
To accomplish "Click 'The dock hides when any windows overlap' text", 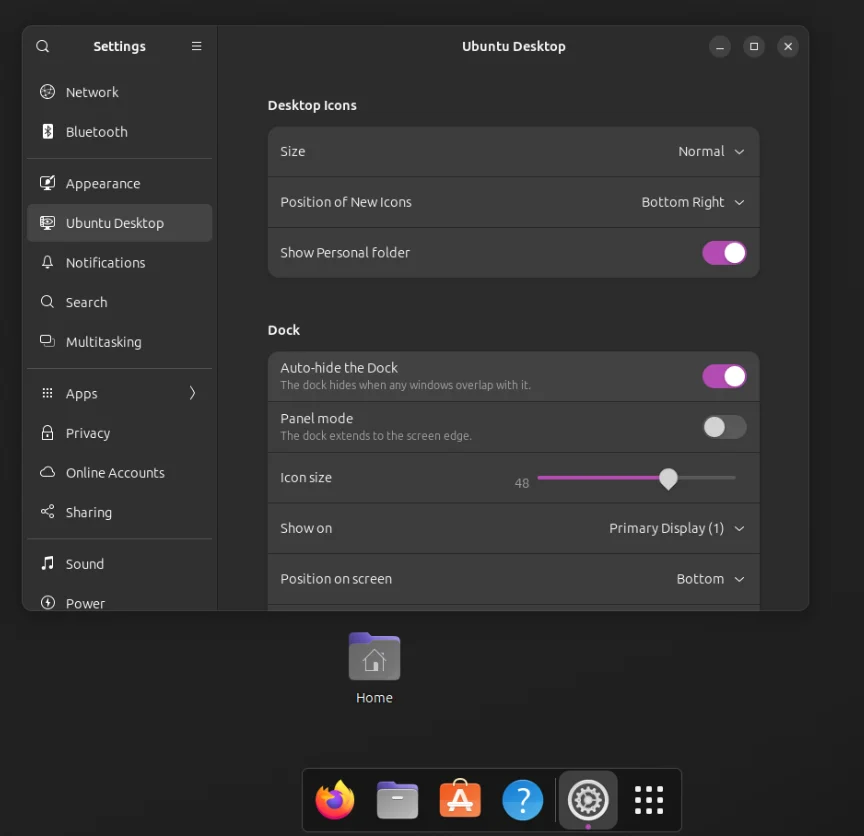I will 405,385.
